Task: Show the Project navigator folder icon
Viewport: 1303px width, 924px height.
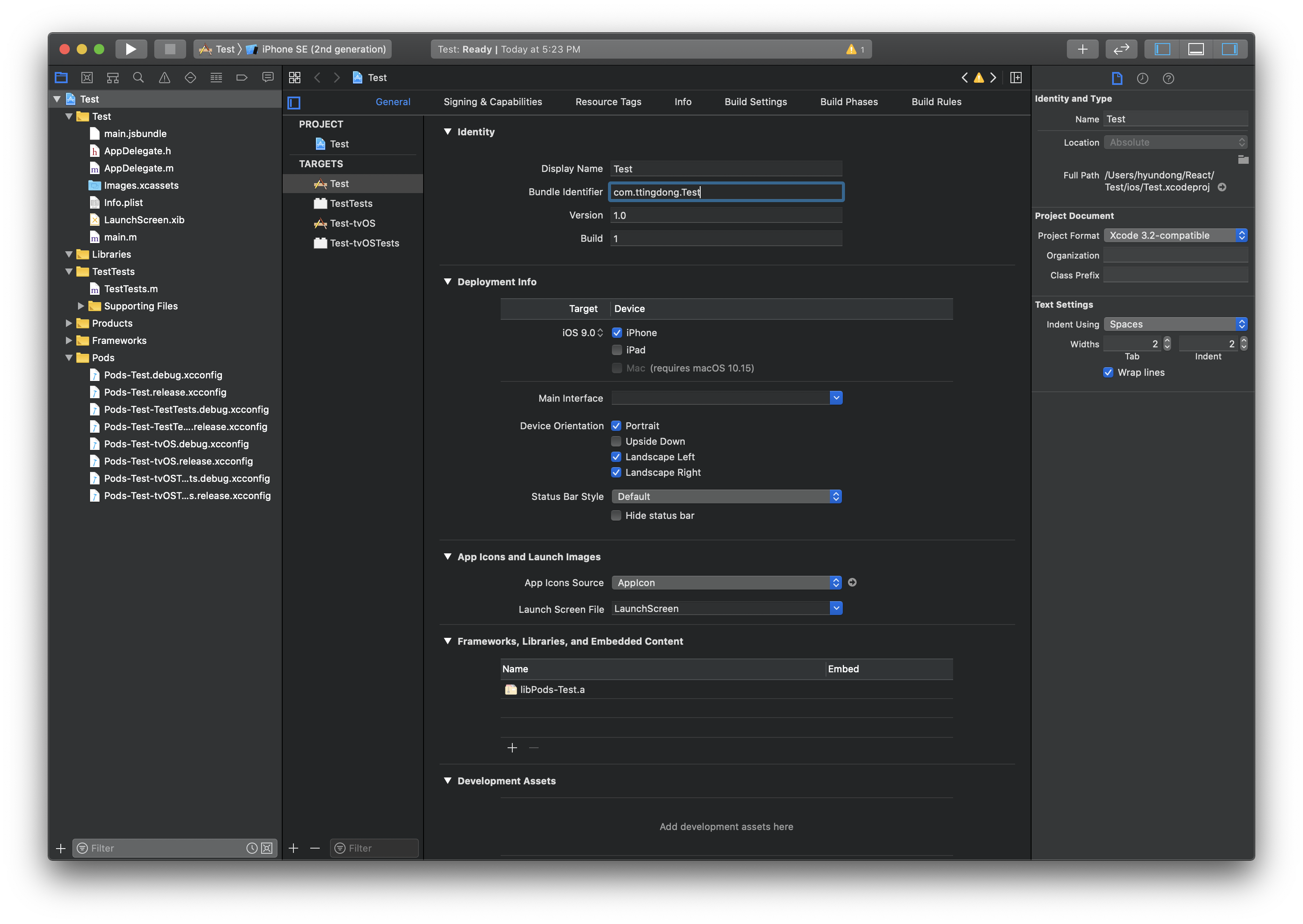Action: pyautogui.click(x=61, y=78)
